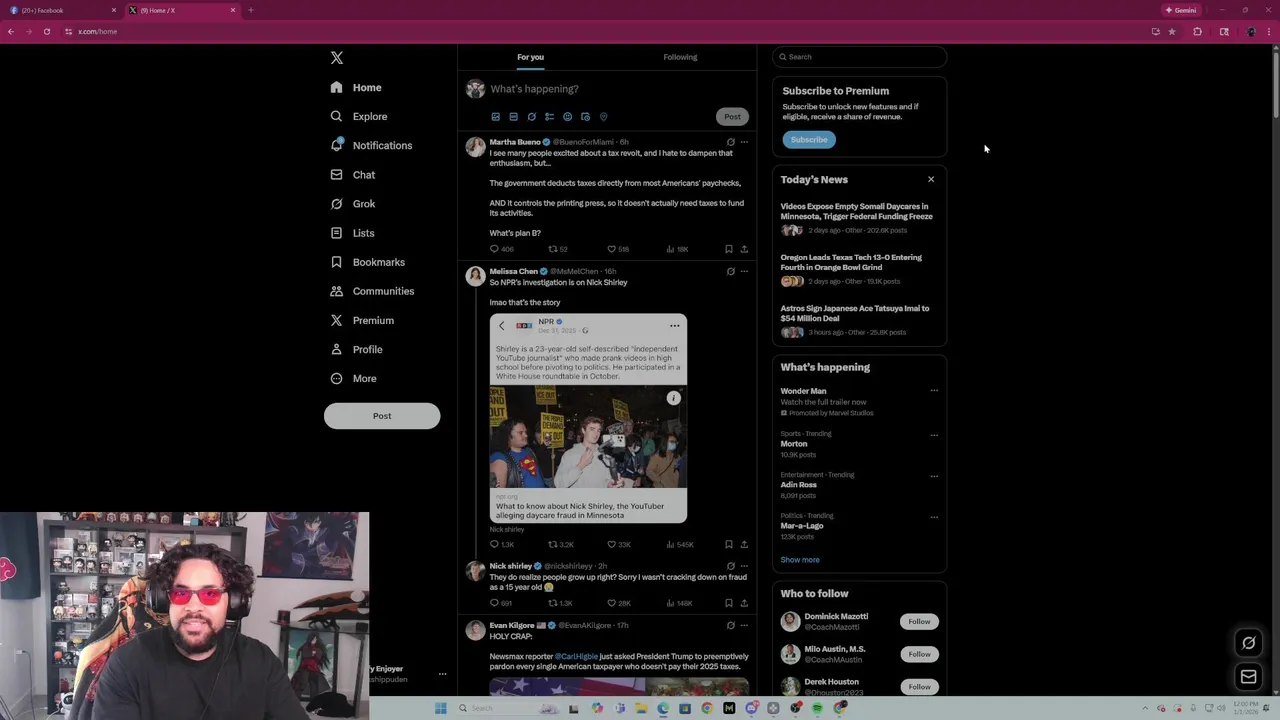This screenshot has width=1280, height=720.
Task: Open Chat in the sidebar
Action: 353,175
